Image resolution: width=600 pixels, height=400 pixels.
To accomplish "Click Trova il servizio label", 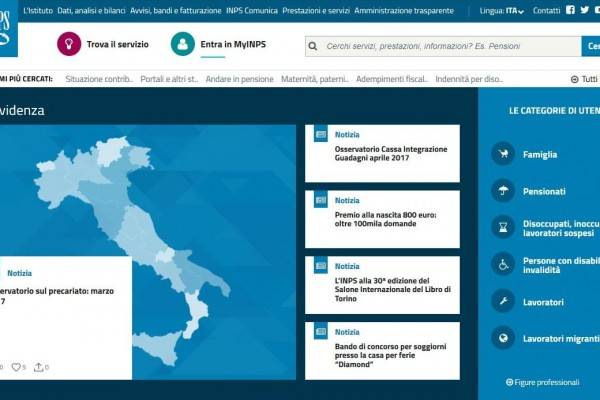I will tap(117, 44).
